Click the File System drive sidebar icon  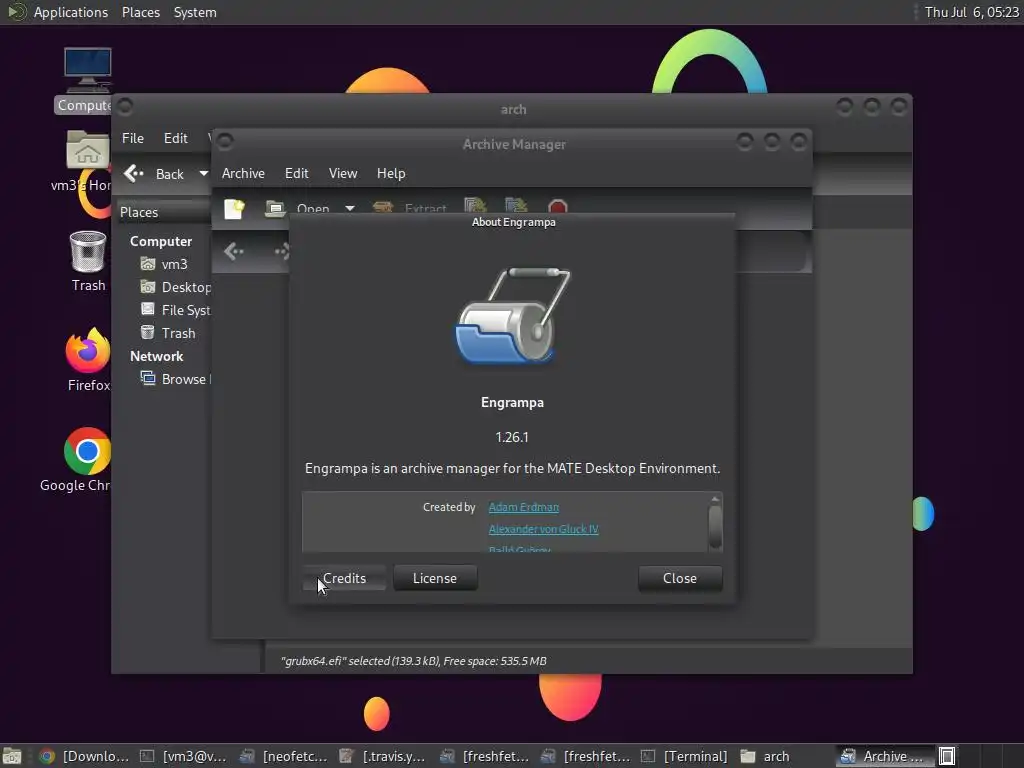point(148,310)
